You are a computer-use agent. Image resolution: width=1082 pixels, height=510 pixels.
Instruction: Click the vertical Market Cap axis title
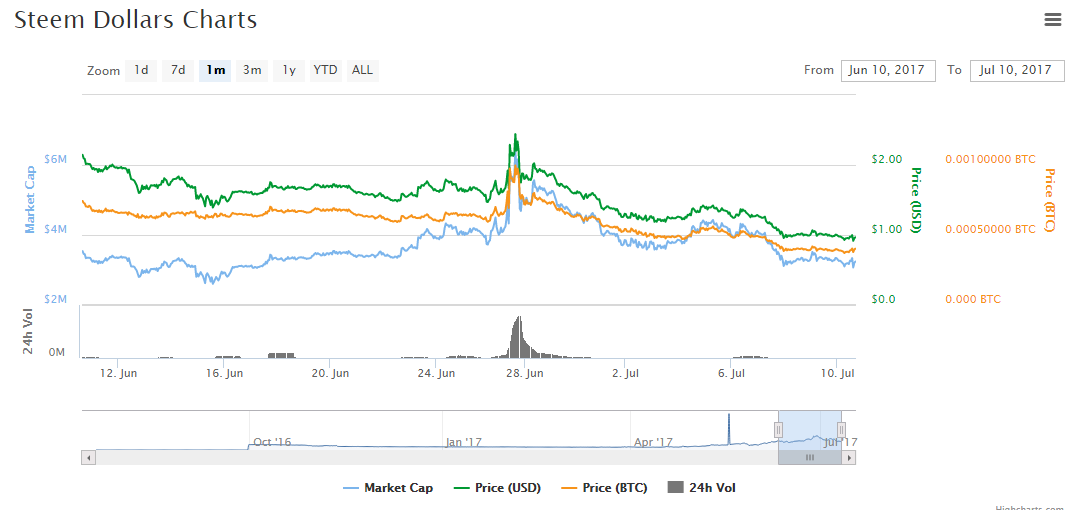(30, 200)
